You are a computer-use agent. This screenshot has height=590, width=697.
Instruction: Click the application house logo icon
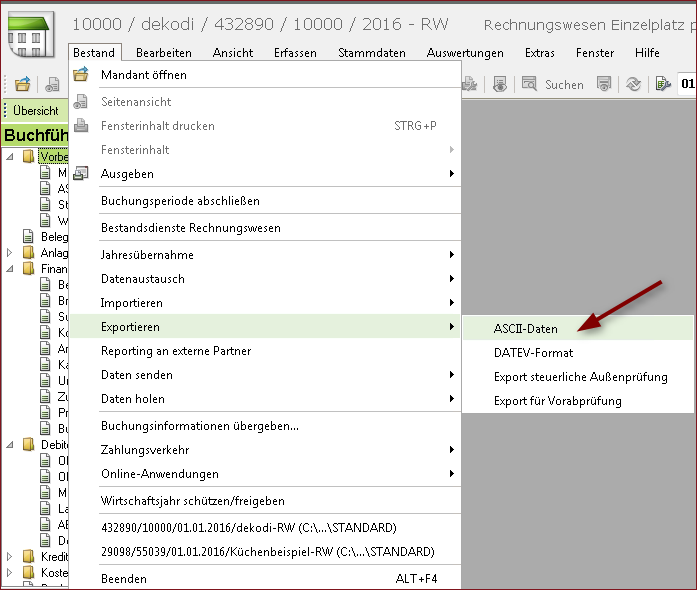[30, 36]
